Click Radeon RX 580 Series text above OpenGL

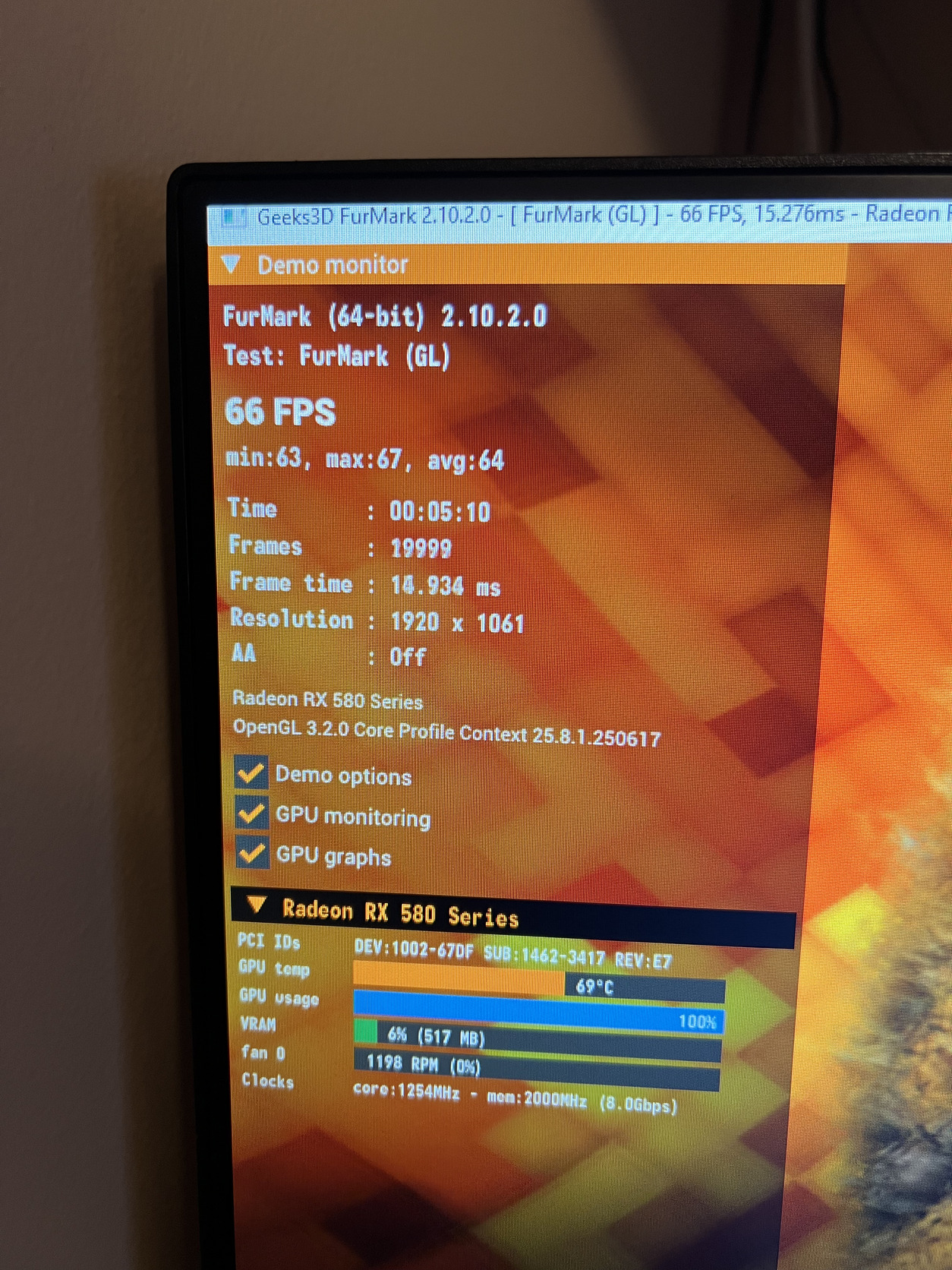(328, 700)
